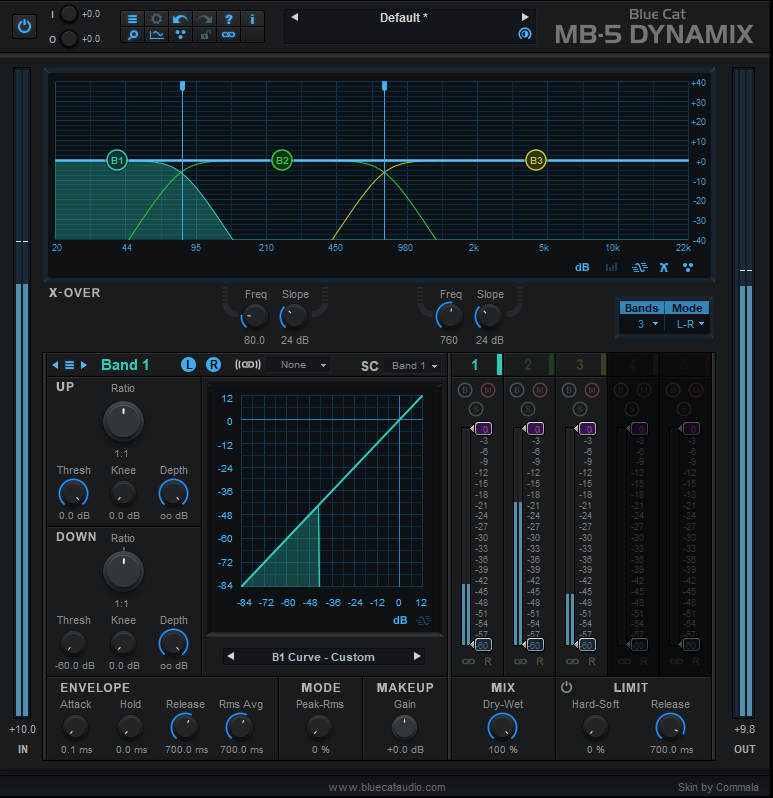Click the undo arrow in the toolbar
This screenshot has height=798, width=773.
pos(180,19)
